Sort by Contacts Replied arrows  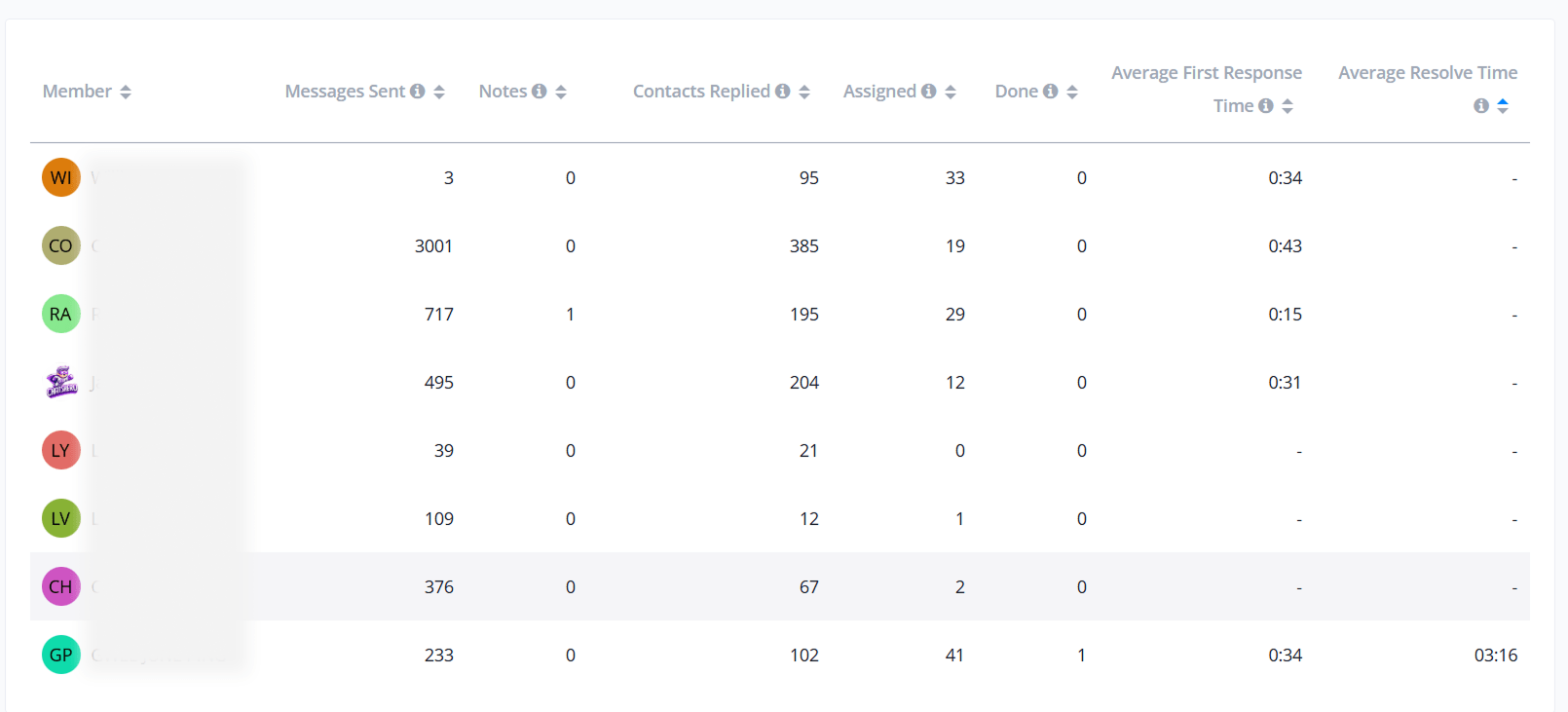point(804,92)
